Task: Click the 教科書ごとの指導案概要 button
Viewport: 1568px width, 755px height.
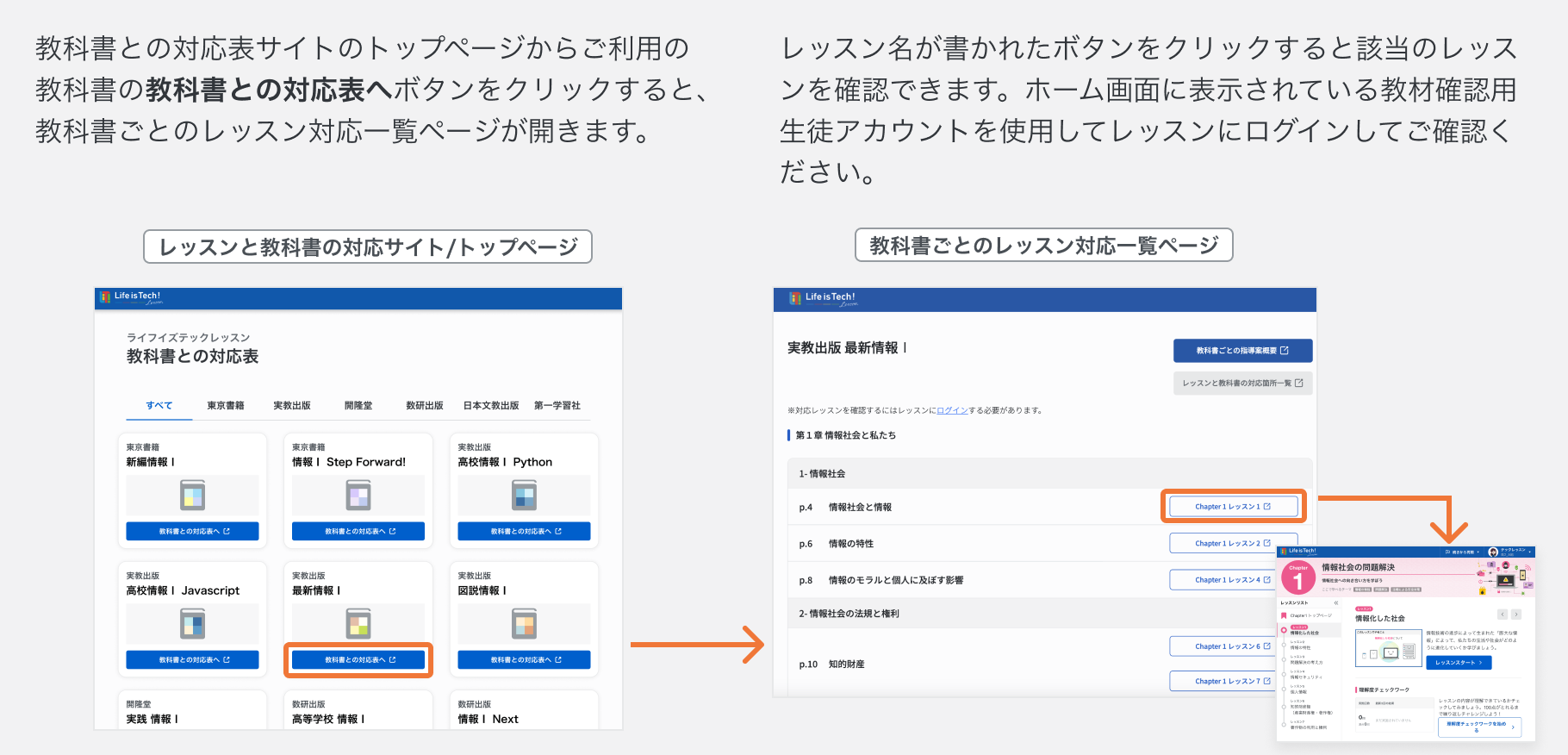Action: pos(1242,350)
